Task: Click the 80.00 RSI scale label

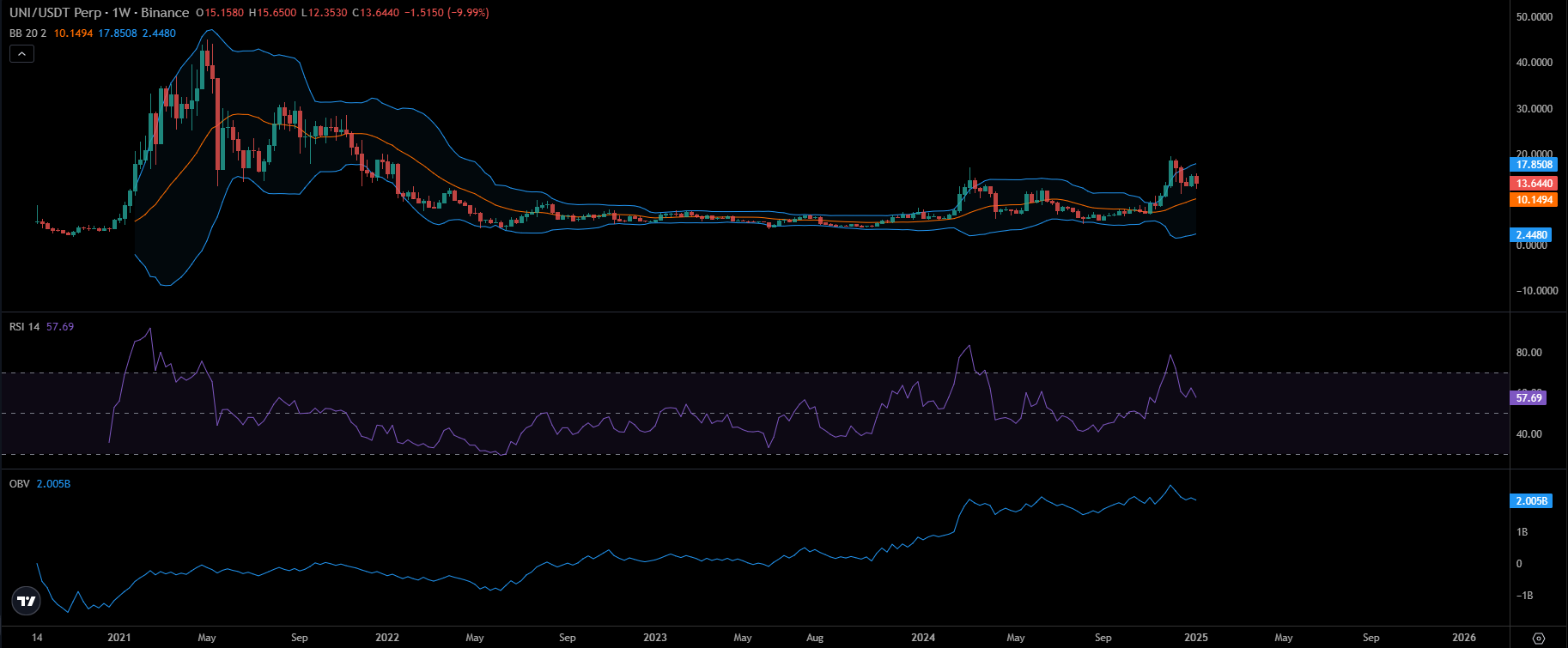Action: tap(1529, 353)
